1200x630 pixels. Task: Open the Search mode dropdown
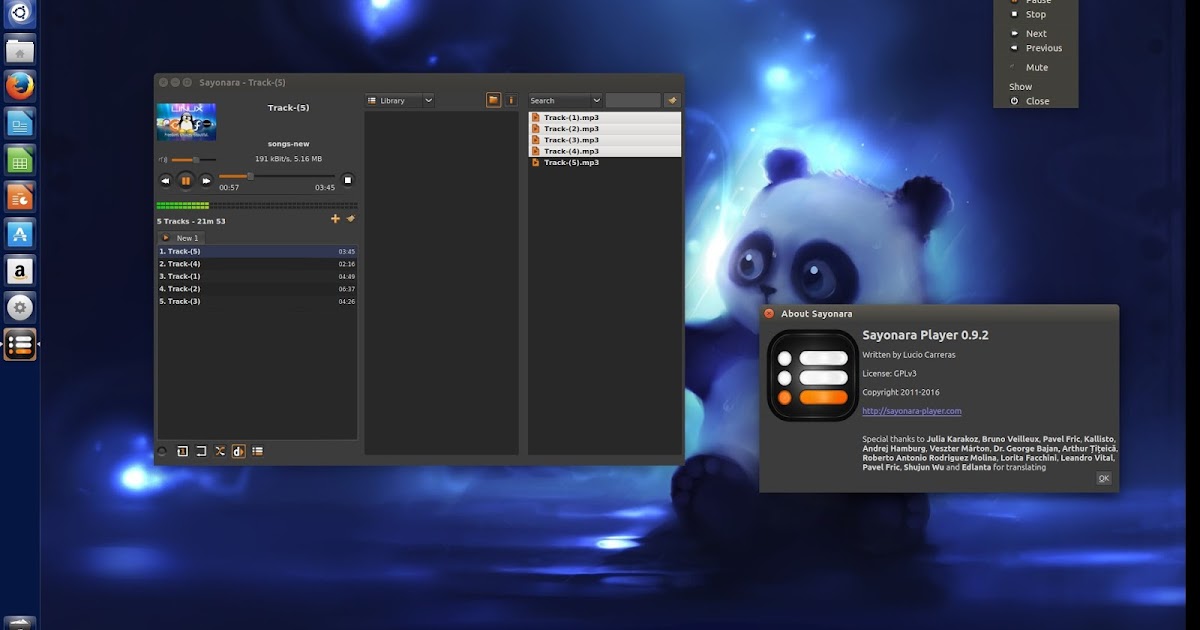565,100
